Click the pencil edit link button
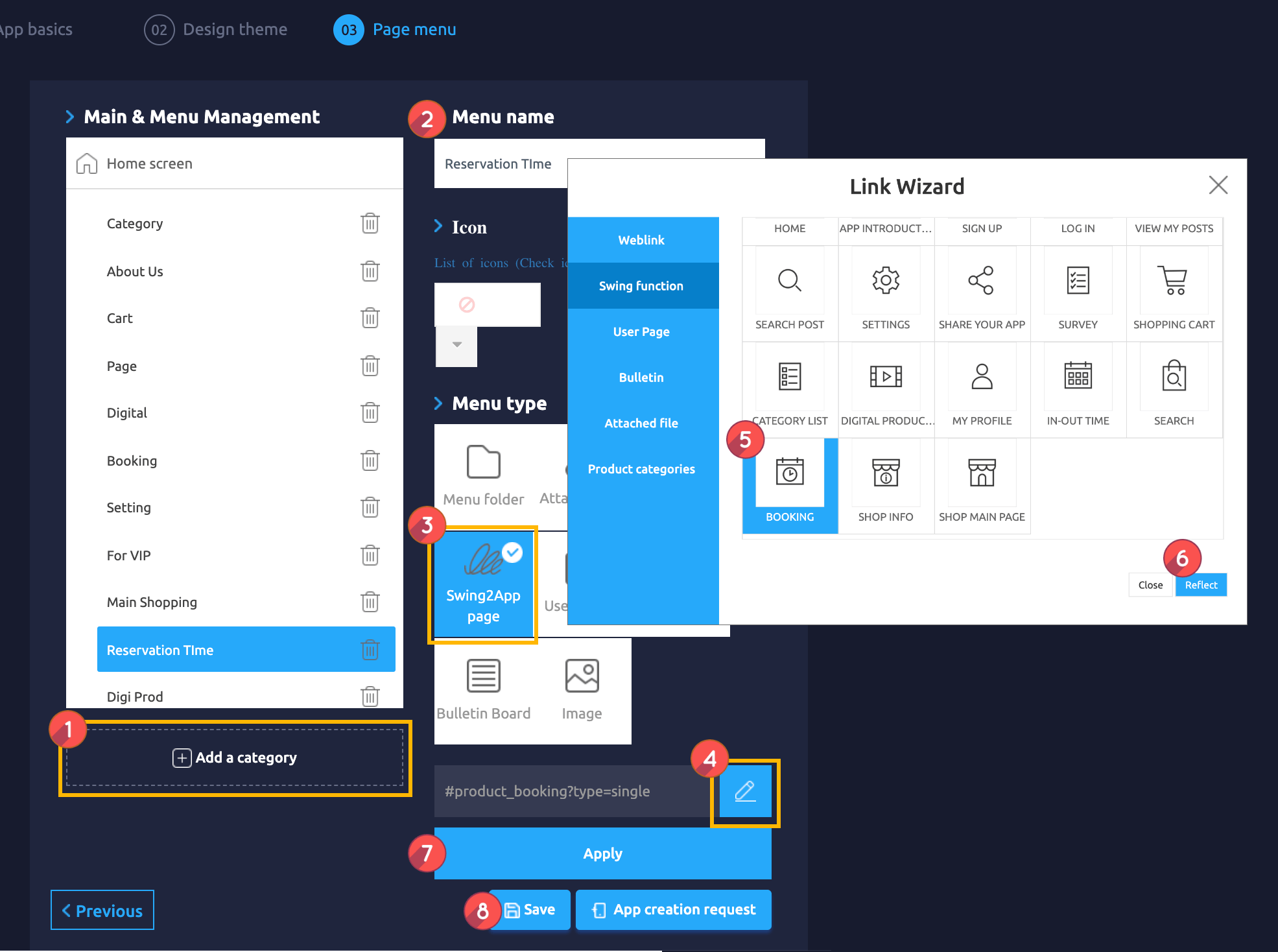 pyautogui.click(x=745, y=792)
